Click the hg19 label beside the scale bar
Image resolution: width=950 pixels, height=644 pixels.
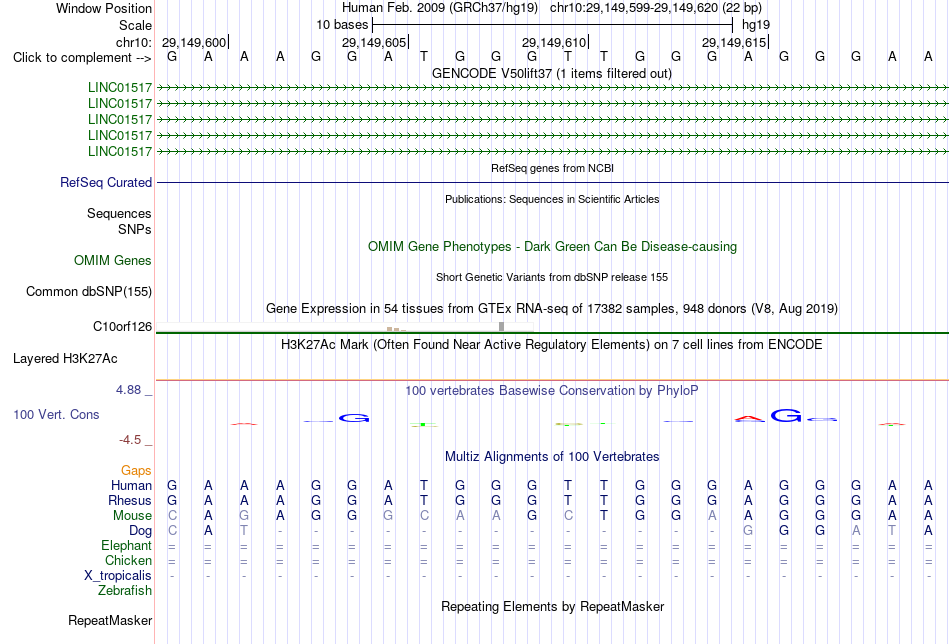[x=756, y=25]
